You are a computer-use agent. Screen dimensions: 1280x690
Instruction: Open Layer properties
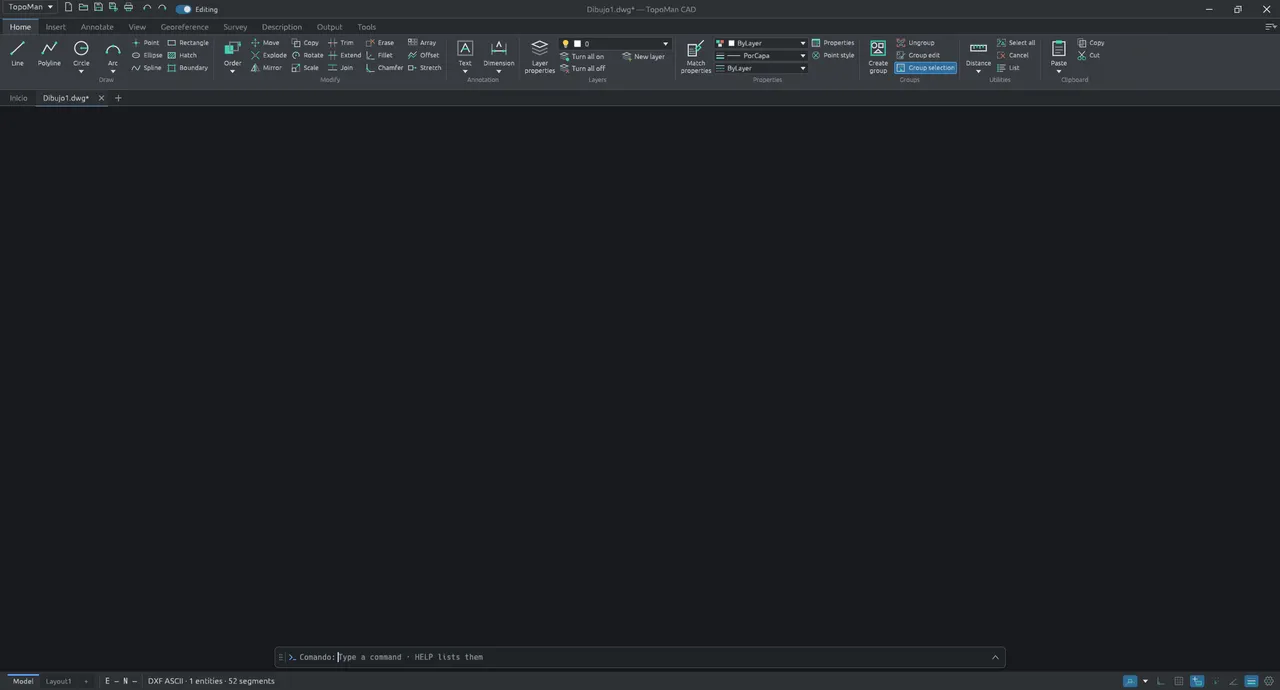point(539,56)
